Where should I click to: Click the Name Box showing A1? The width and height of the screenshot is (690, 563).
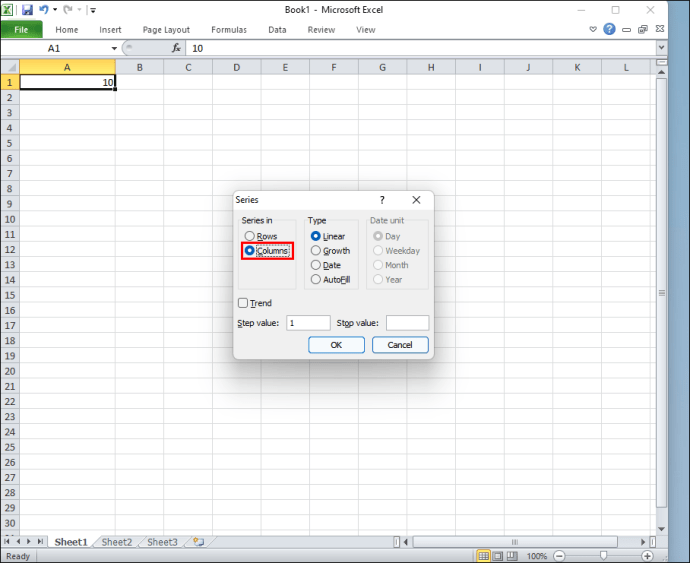coord(55,48)
